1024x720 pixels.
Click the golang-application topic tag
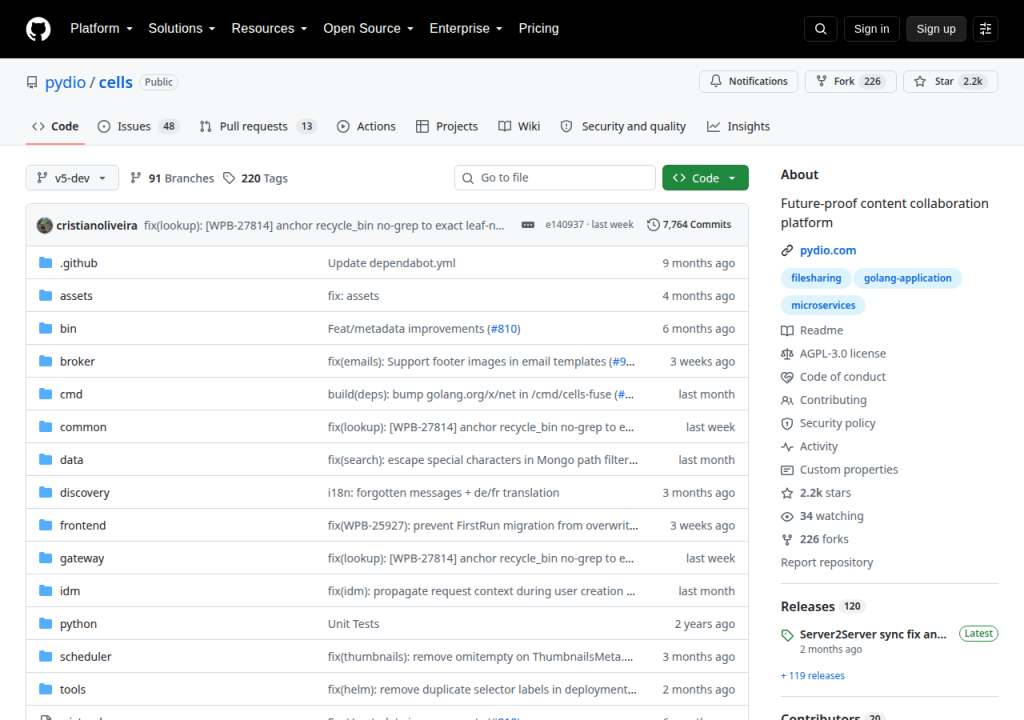pyautogui.click(x=908, y=278)
